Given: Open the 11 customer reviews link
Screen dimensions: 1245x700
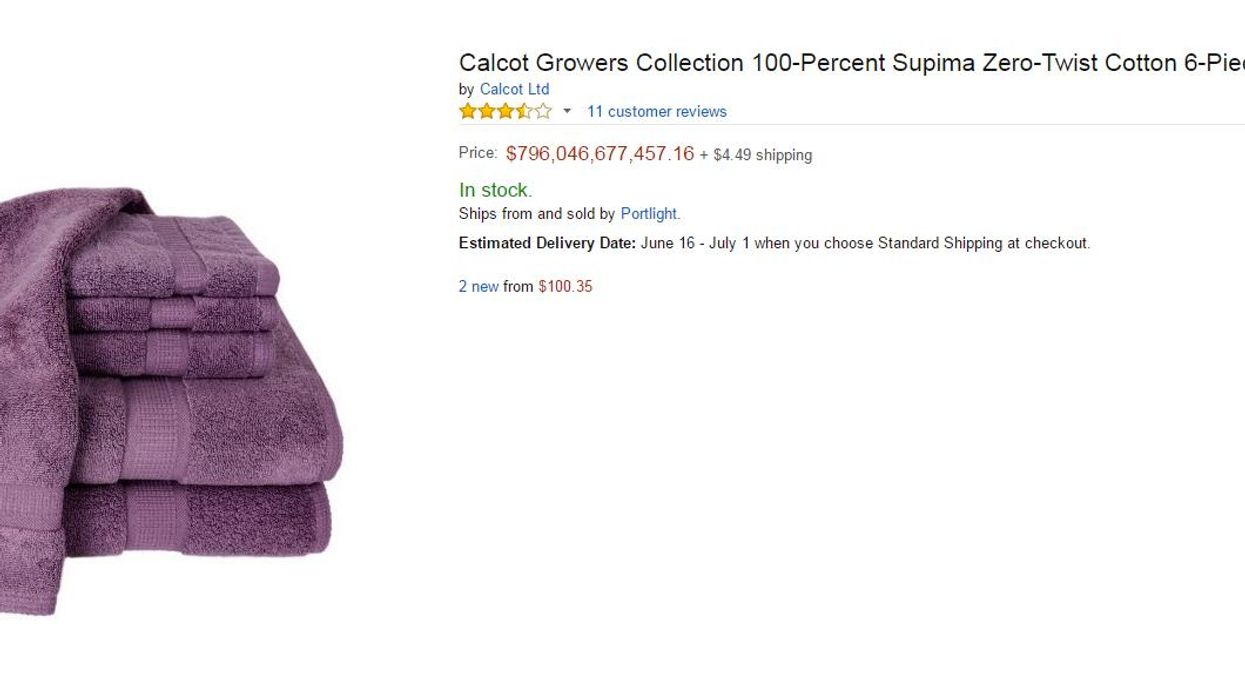Looking at the screenshot, I should point(656,111).
